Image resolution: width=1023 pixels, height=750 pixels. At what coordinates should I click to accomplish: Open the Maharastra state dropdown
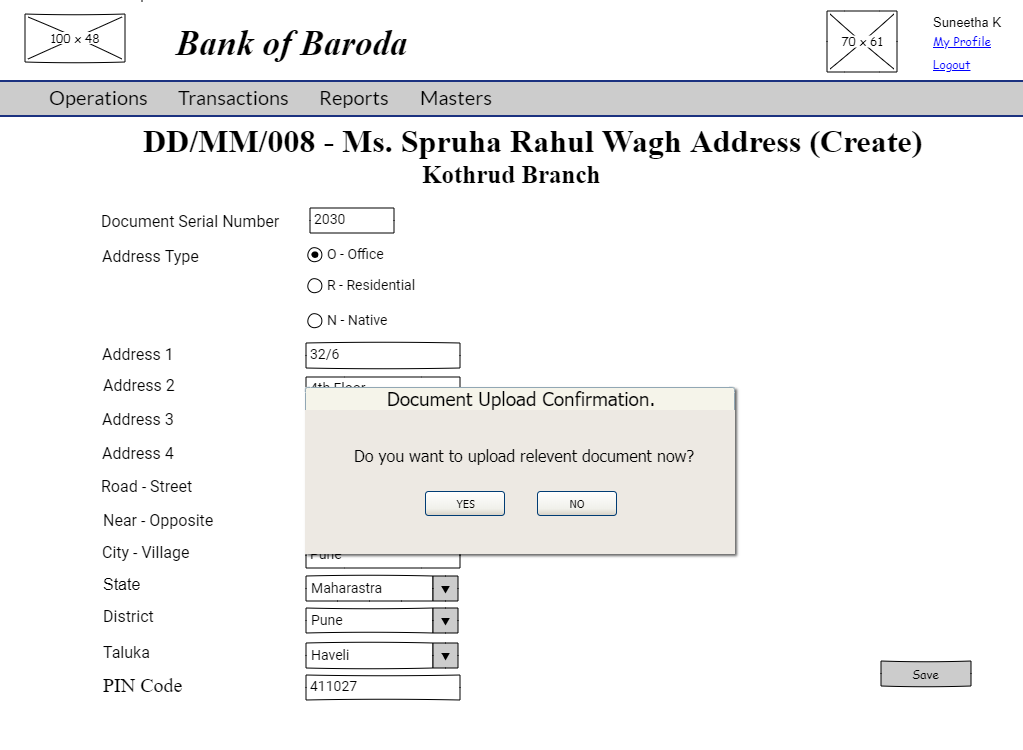pyautogui.click(x=444, y=588)
